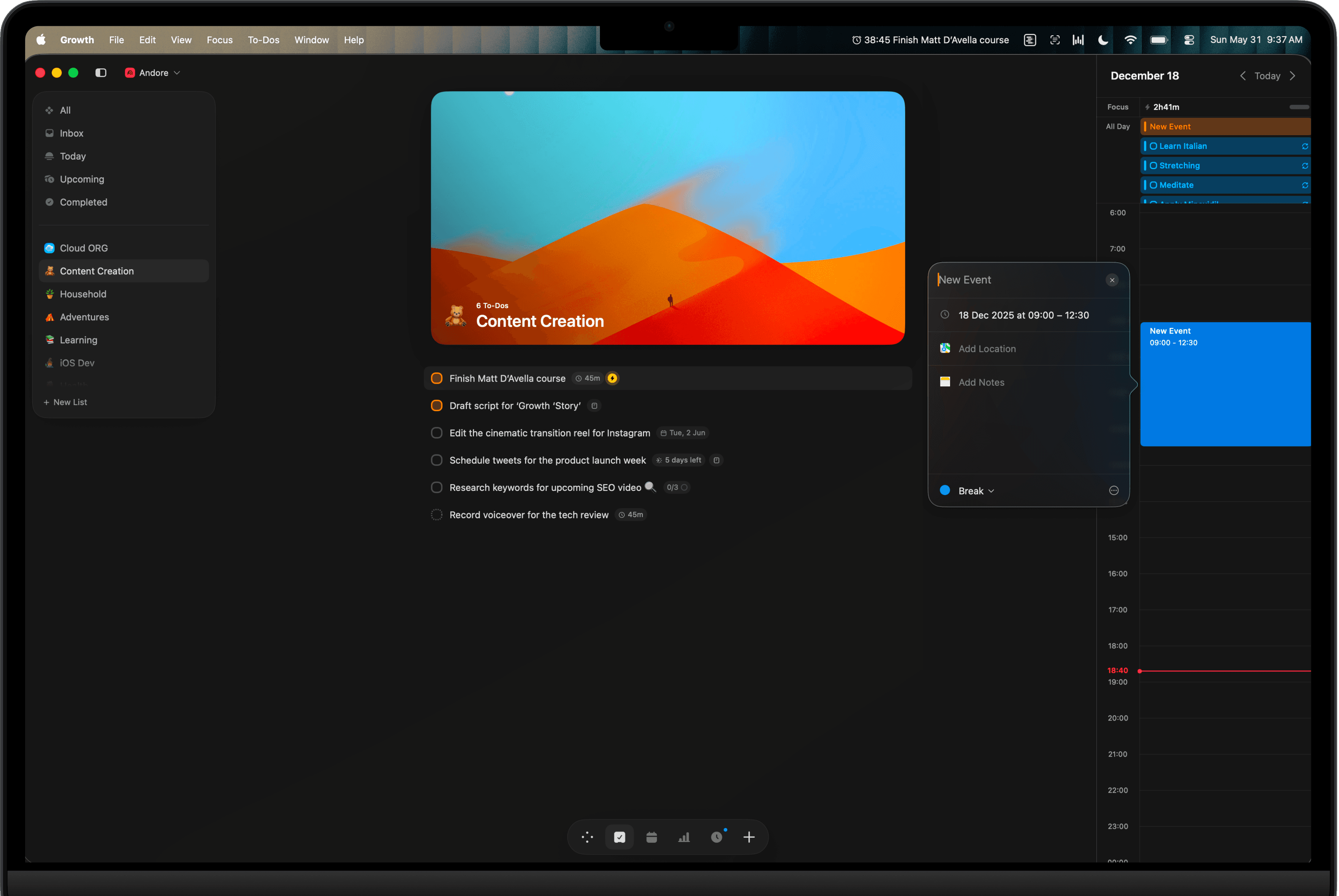Open the Upcoming list
The height and width of the screenshot is (896, 1339).
tap(124, 179)
